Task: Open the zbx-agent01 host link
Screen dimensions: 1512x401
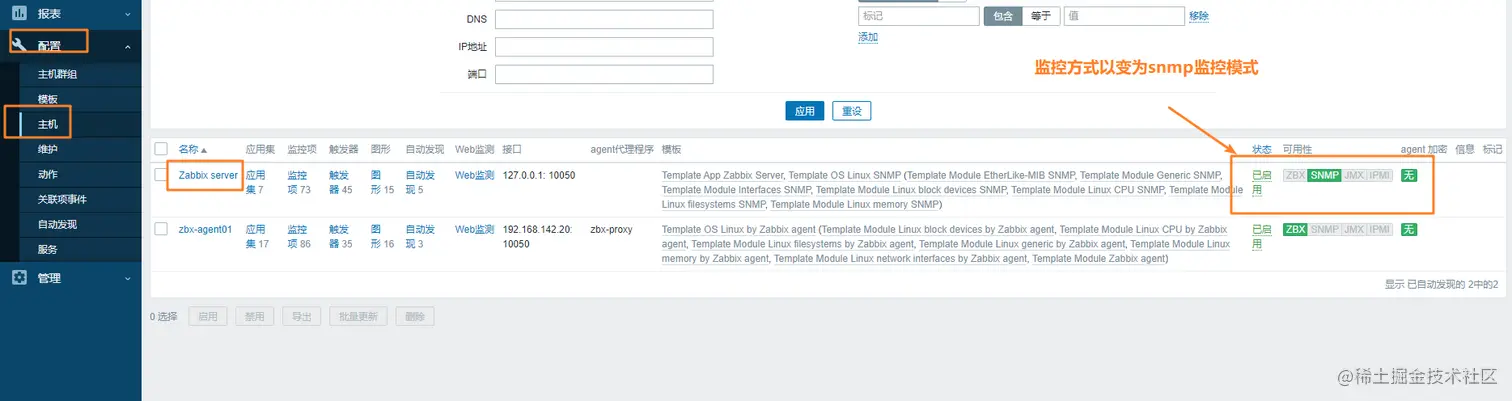Action: 205,229
